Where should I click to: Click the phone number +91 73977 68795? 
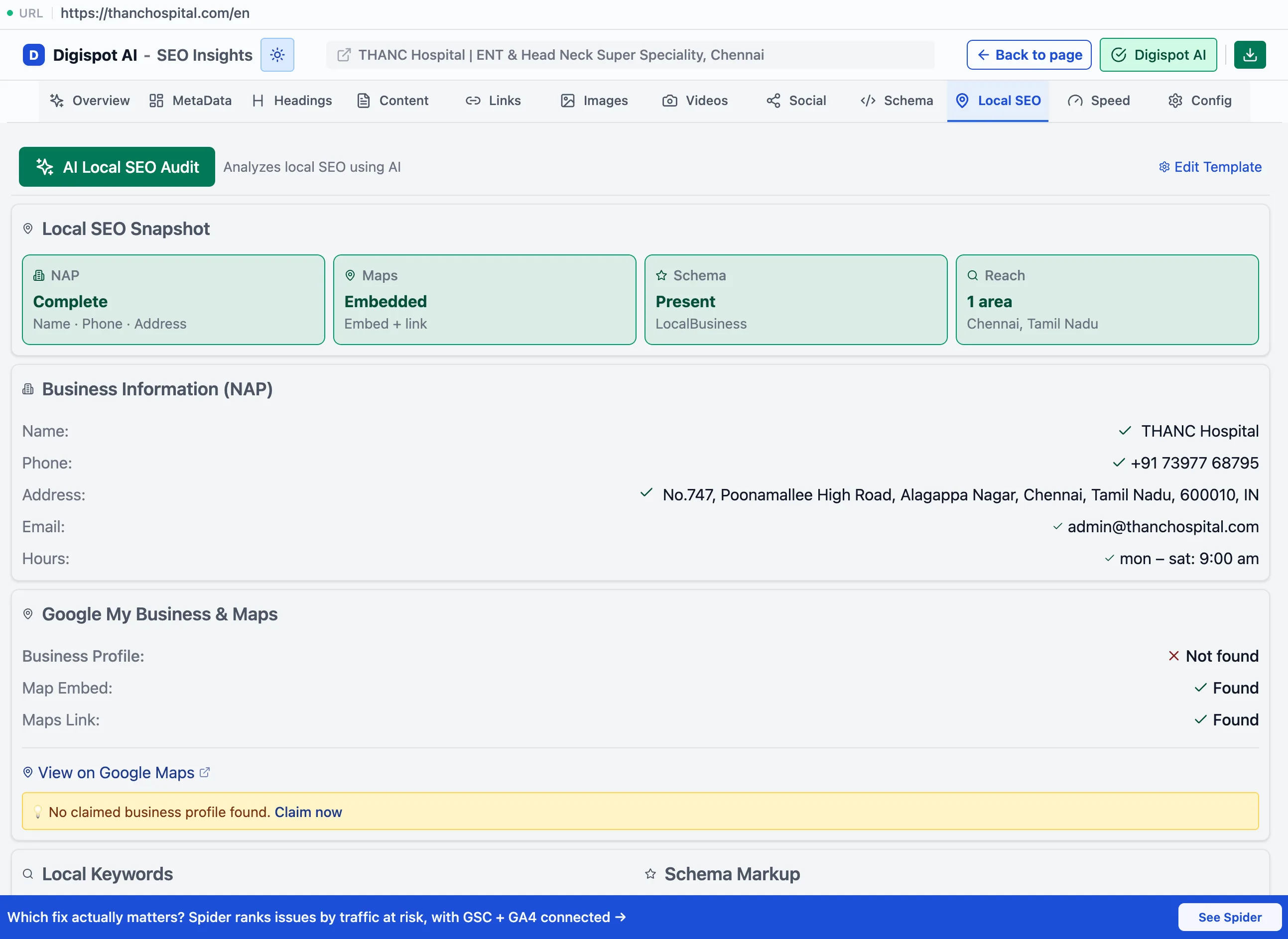pos(1194,463)
